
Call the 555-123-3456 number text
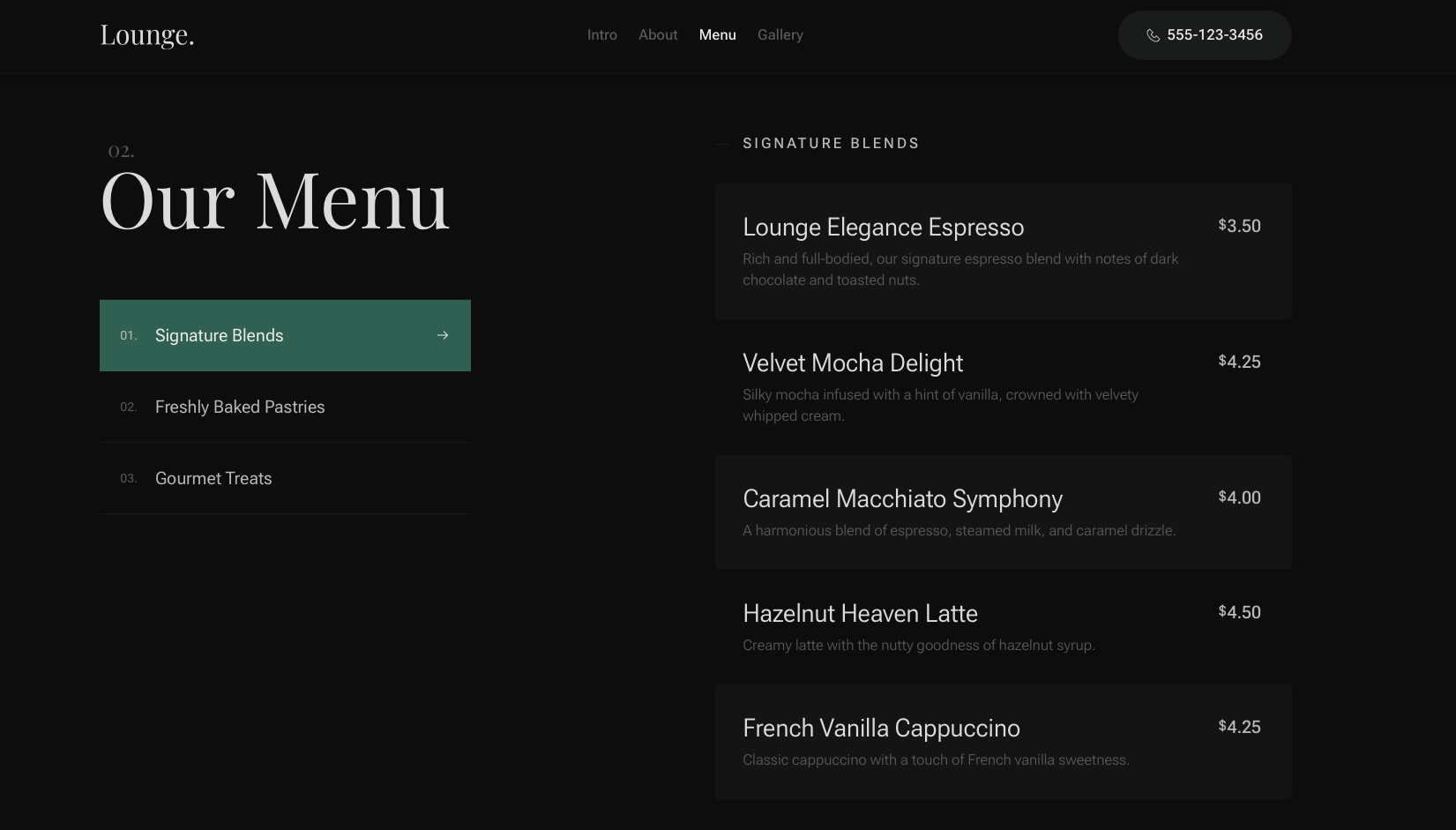pos(1214,35)
